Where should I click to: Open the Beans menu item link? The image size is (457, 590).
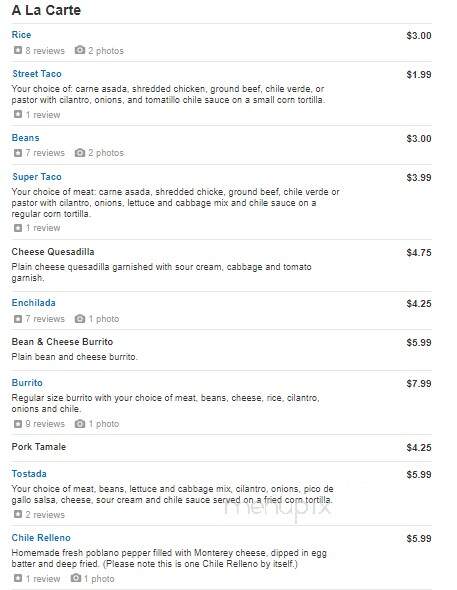pos(26,138)
